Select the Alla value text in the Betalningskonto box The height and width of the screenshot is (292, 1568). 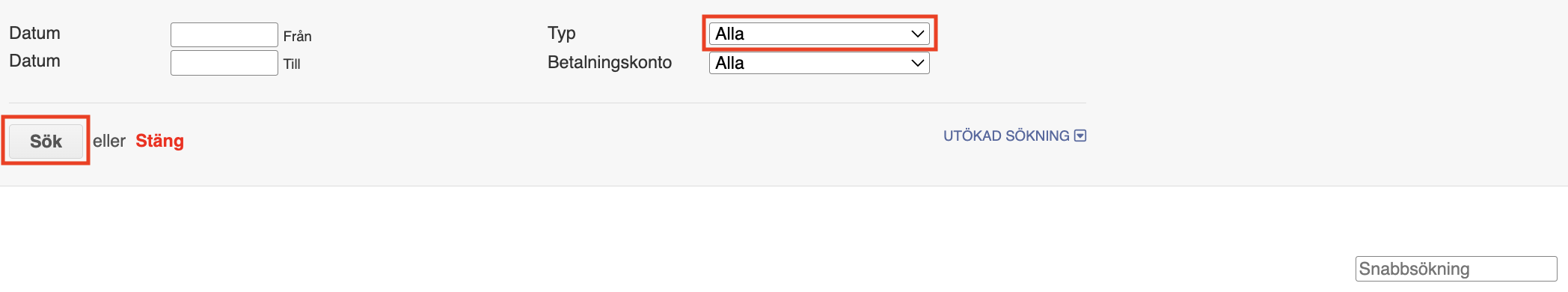tap(729, 63)
